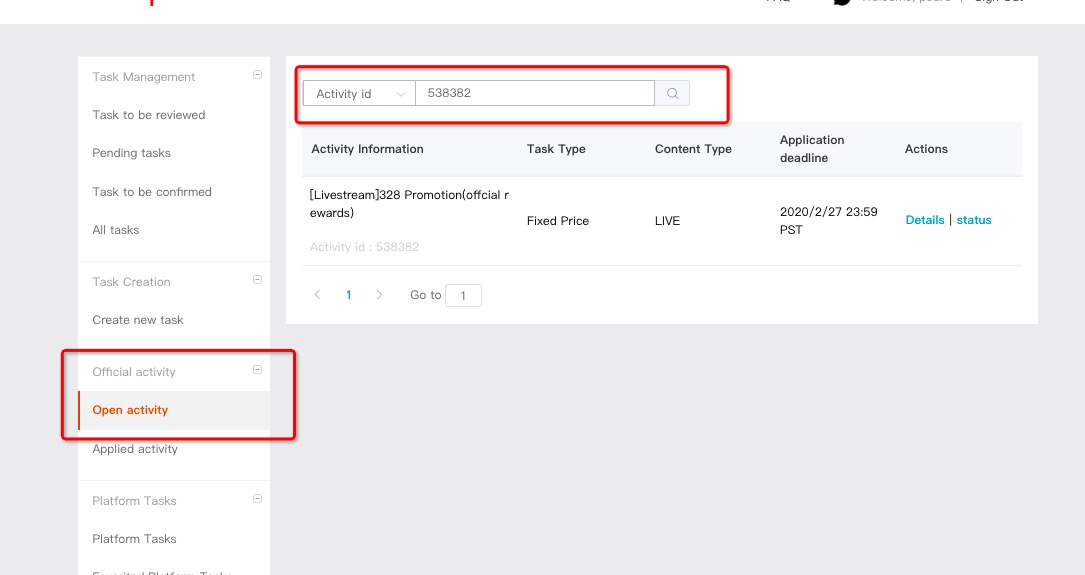
Task: Click the Task Type column header
Action: click(x=556, y=149)
